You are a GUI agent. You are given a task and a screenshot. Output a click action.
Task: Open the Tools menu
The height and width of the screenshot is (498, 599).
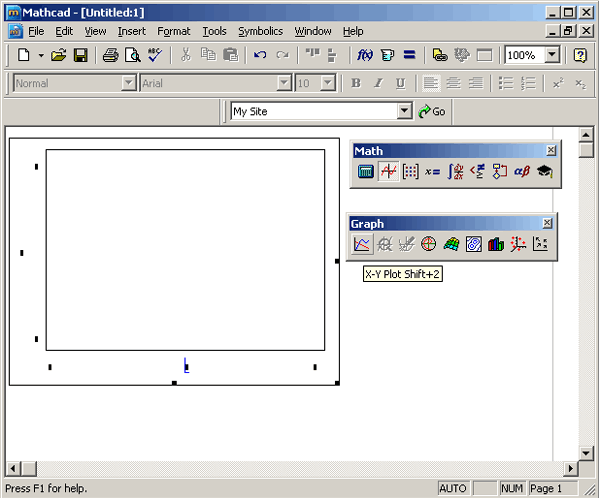(214, 31)
